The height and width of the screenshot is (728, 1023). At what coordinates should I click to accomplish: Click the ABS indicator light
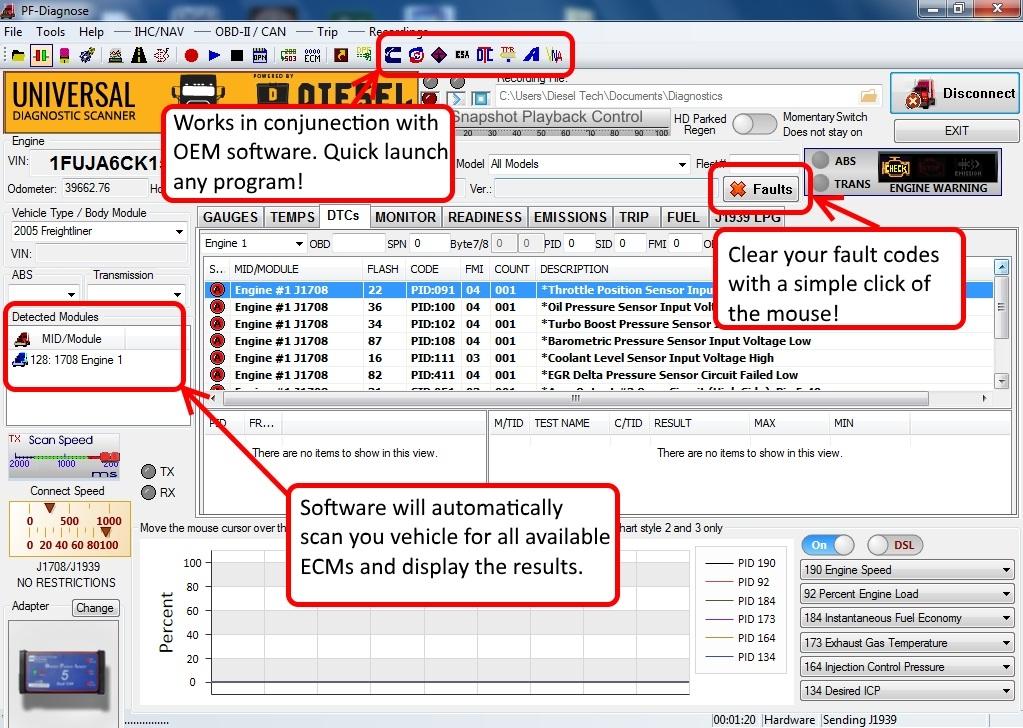coord(821,160)
